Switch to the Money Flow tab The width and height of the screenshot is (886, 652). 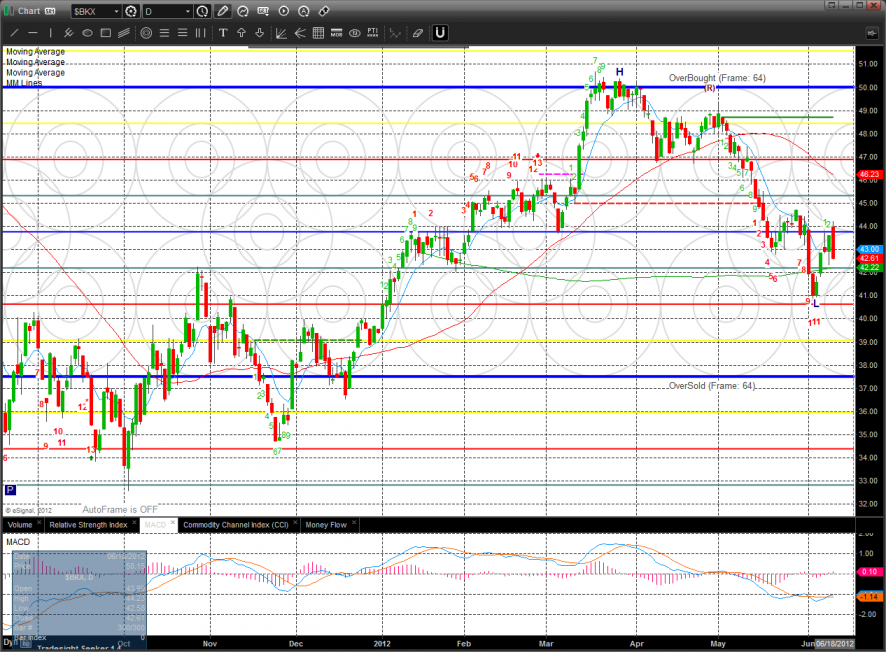(x=325, y=524)
